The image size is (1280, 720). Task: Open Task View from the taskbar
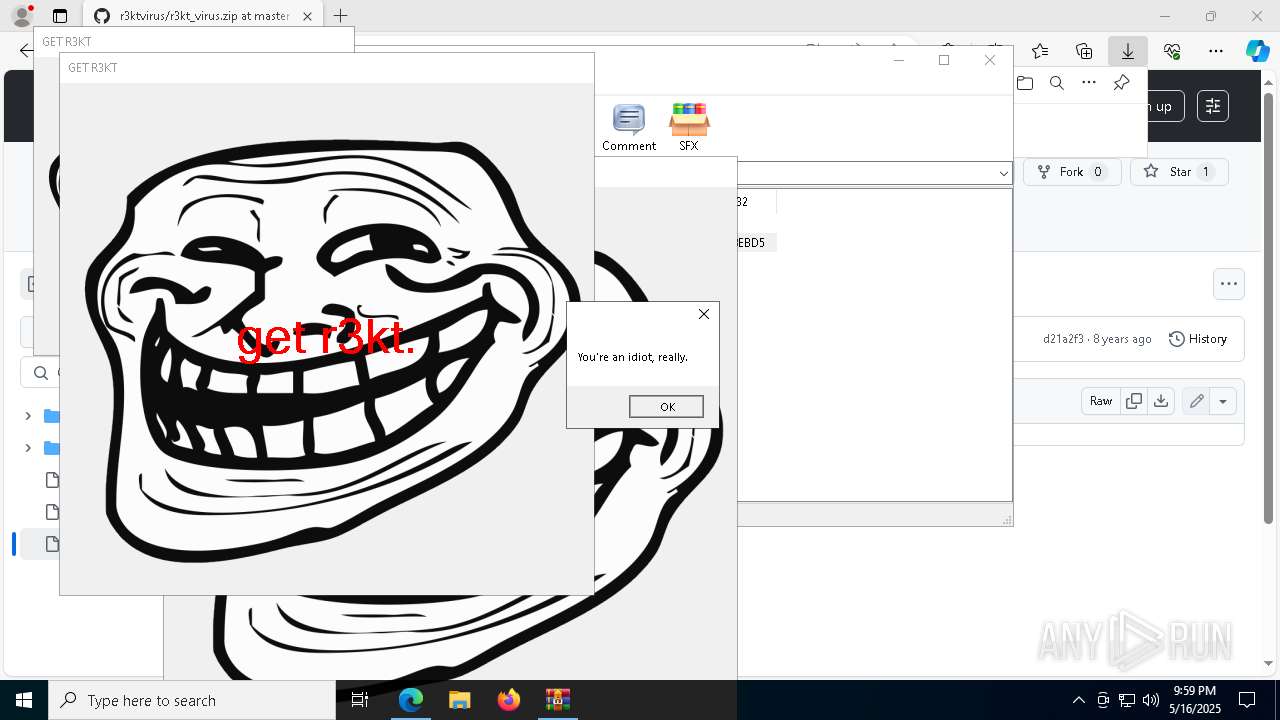point(361,700)
